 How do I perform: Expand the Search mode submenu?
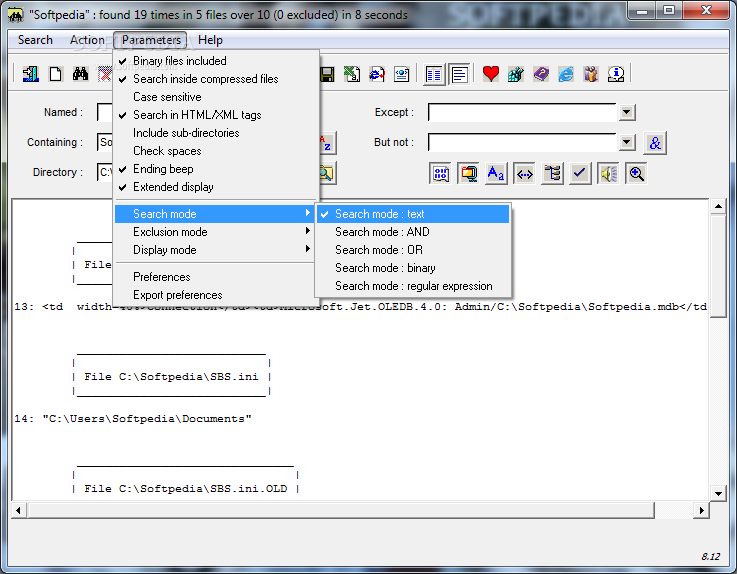pos(214,214)
